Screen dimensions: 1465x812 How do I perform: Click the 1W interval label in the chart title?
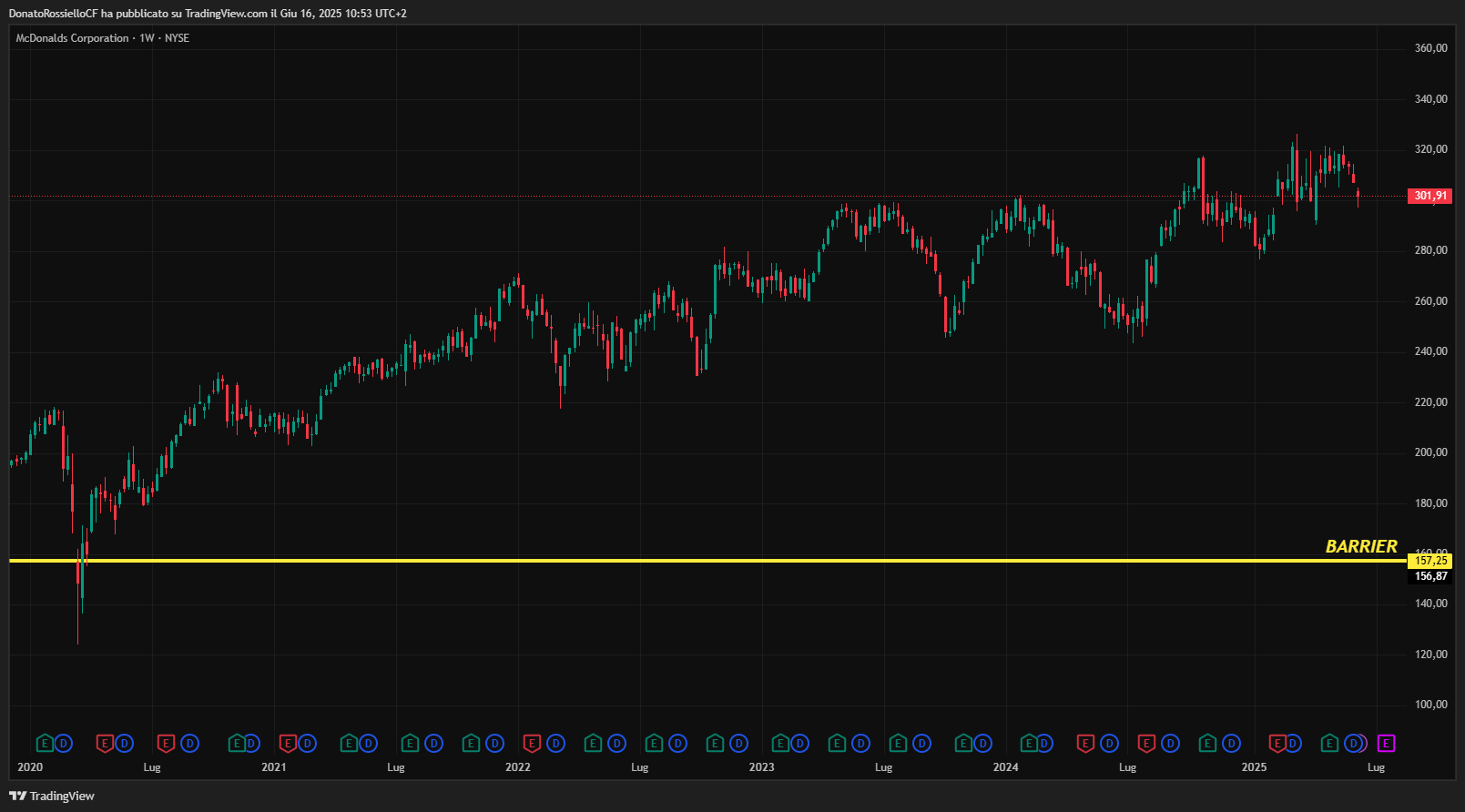pyautogui.click(x=147, y=38)
